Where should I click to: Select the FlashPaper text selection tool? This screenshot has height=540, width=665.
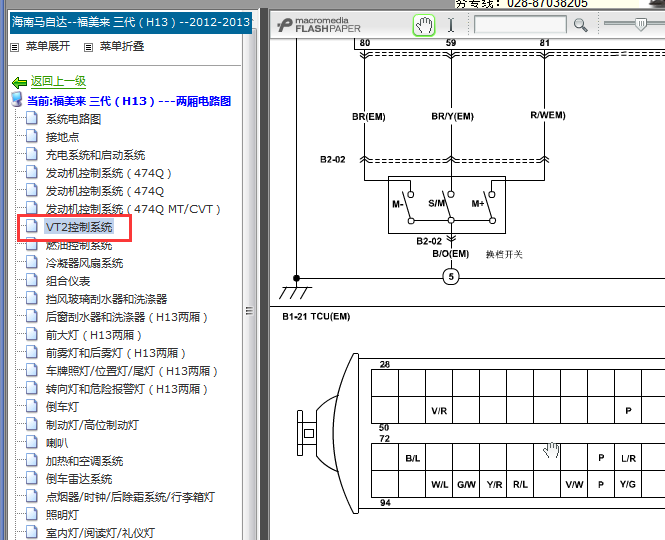[451, 25]
